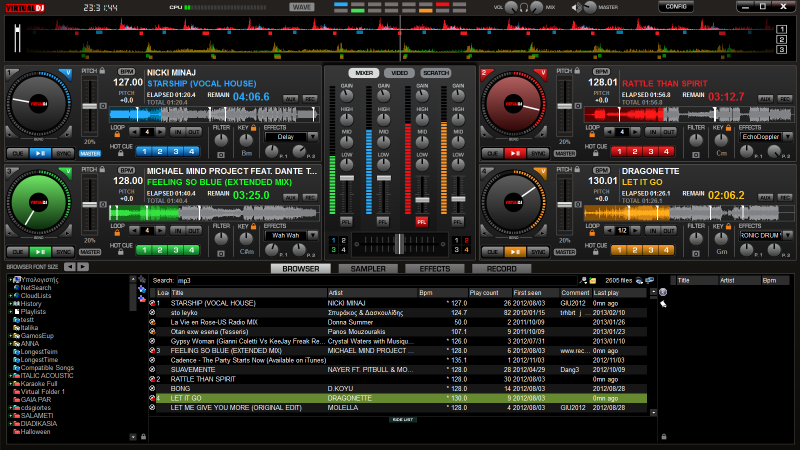The width and height of the screenshot is (800, 450).
Task: Click the Search input field
Action: (376, 280)
